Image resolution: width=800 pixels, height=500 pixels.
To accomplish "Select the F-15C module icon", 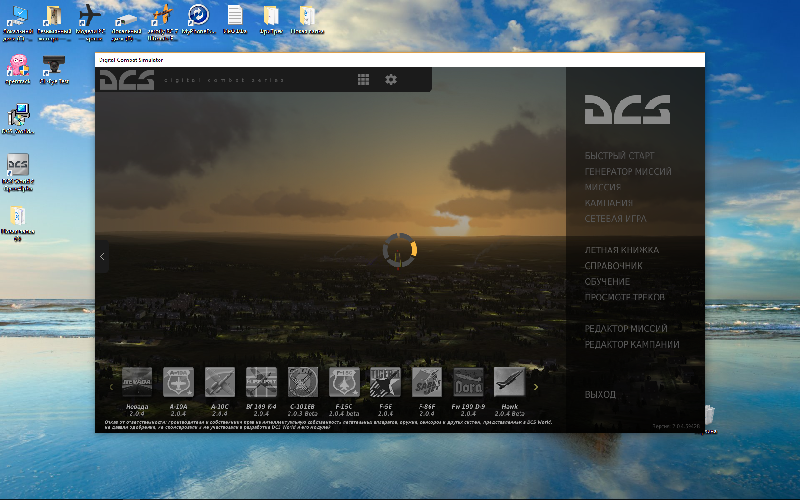I will point(344,382).
